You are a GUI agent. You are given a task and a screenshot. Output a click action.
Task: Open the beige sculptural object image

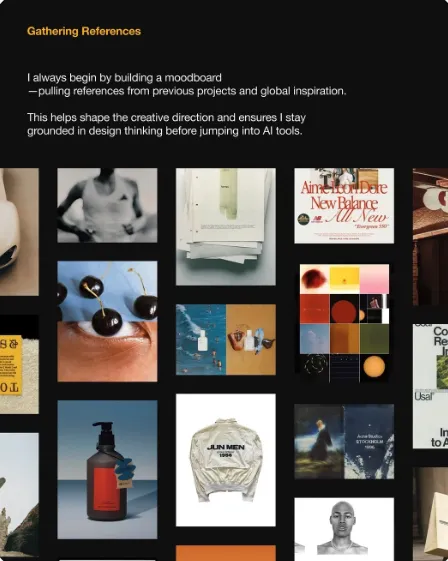19,232
